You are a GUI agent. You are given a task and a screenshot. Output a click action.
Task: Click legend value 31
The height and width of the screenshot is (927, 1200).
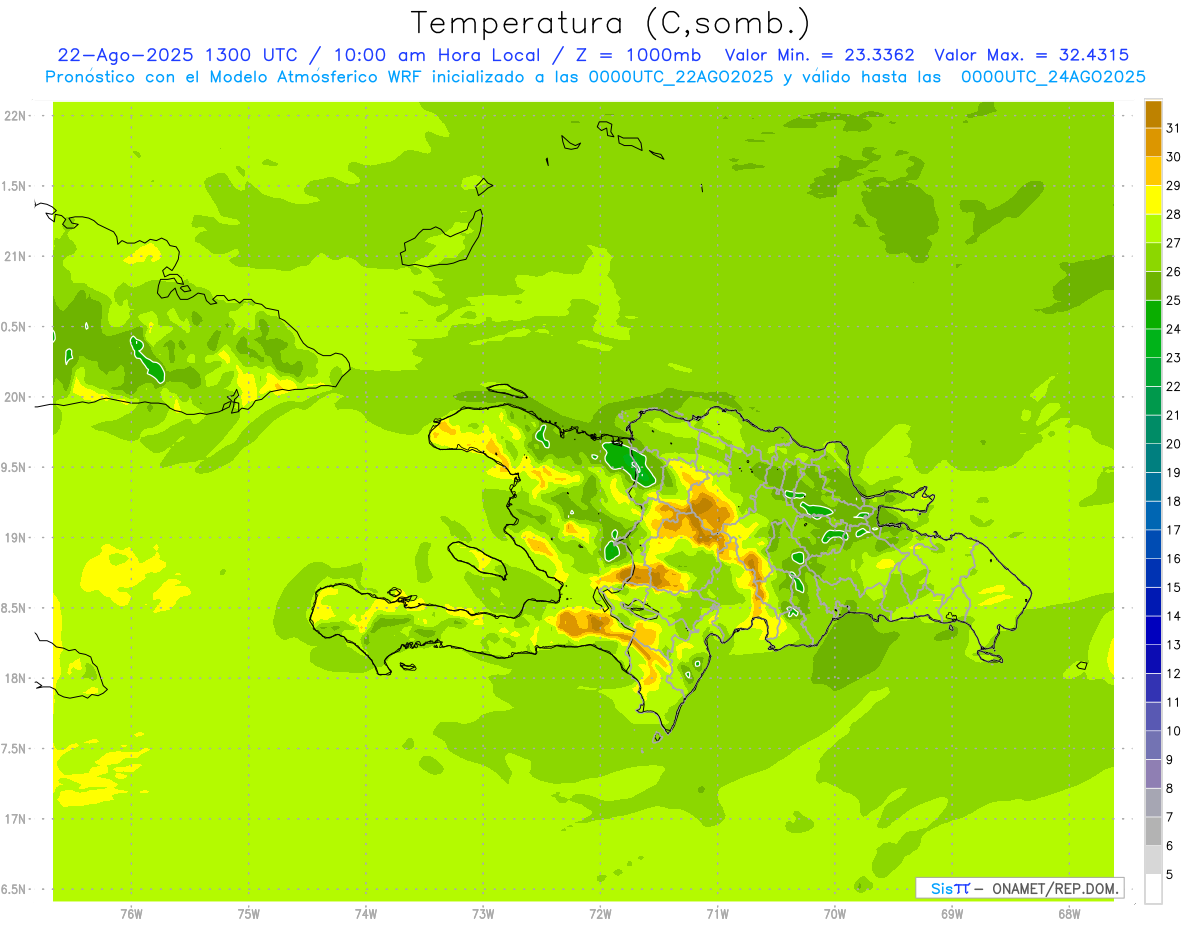[x=1174, y=127]
